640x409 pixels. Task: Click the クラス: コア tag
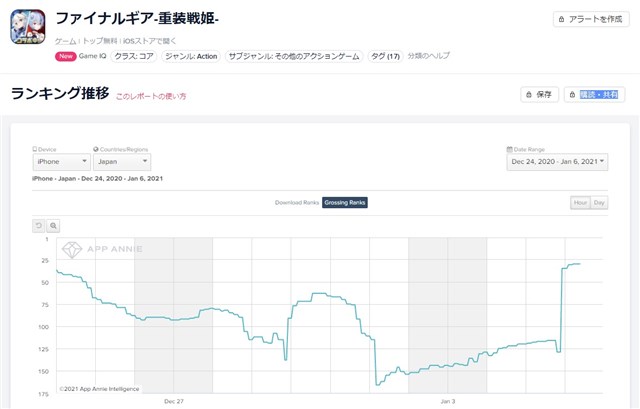(134, 56)
